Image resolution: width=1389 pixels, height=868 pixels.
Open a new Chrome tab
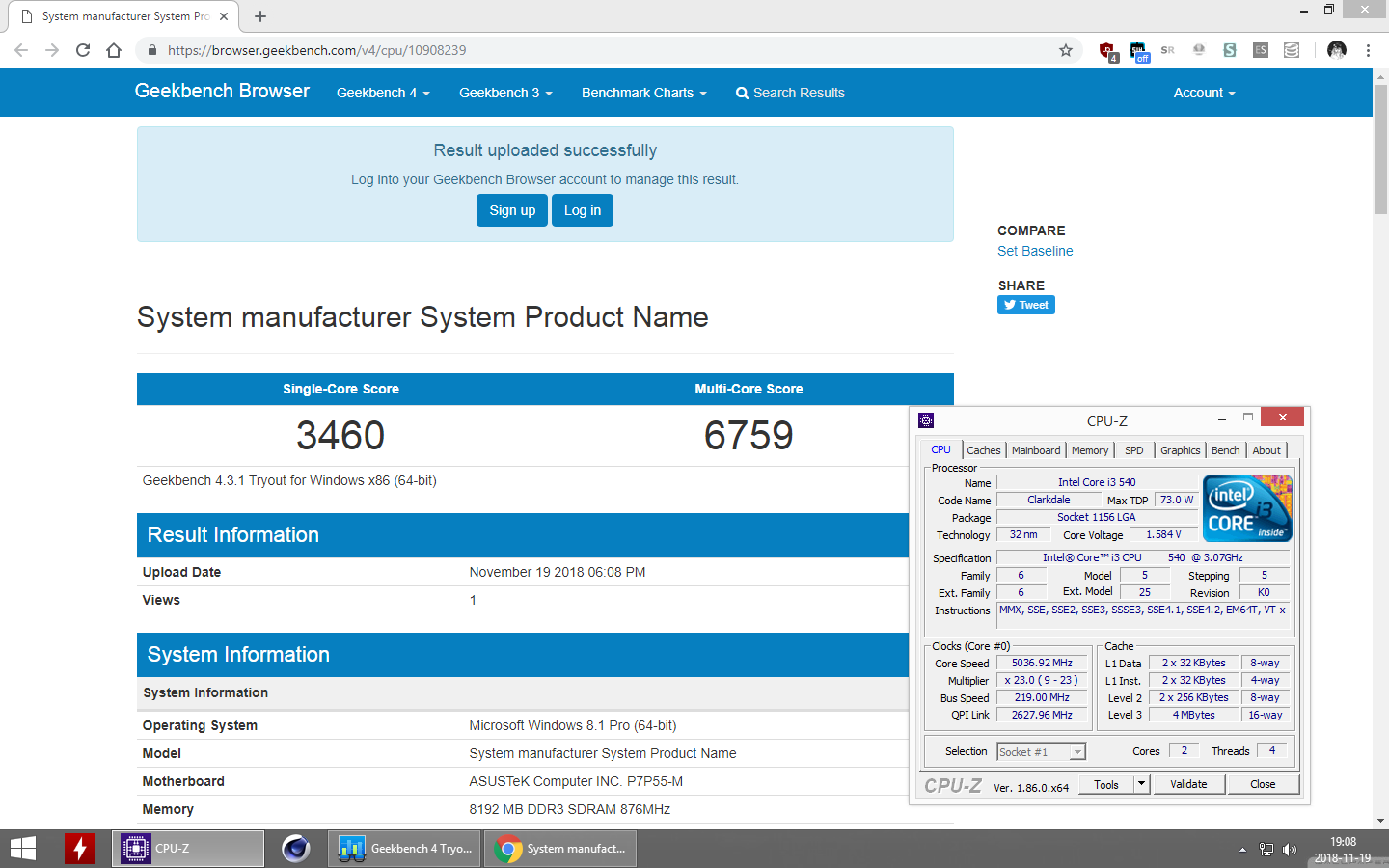tap(260, 16)
